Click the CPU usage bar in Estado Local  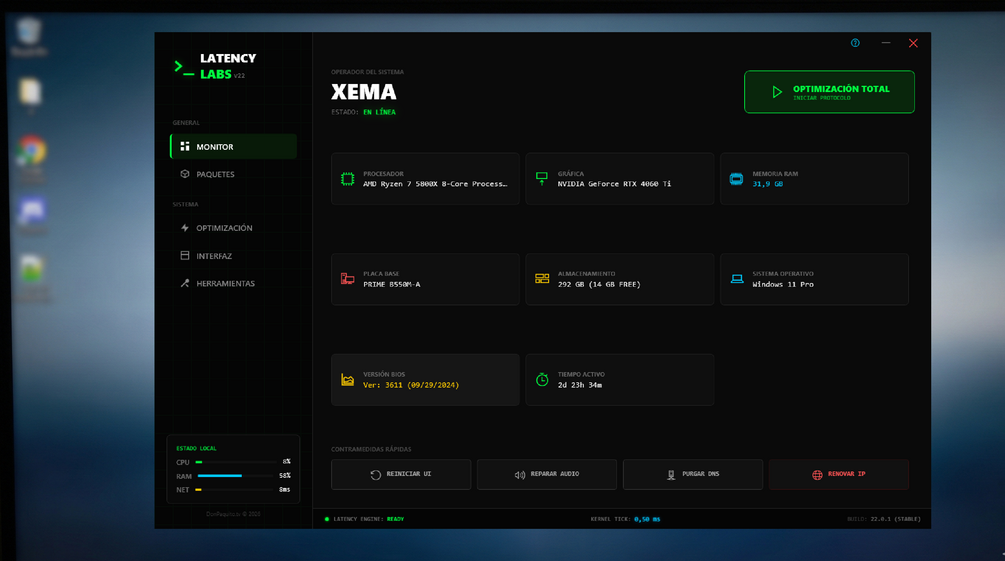(x=235, y=462)
